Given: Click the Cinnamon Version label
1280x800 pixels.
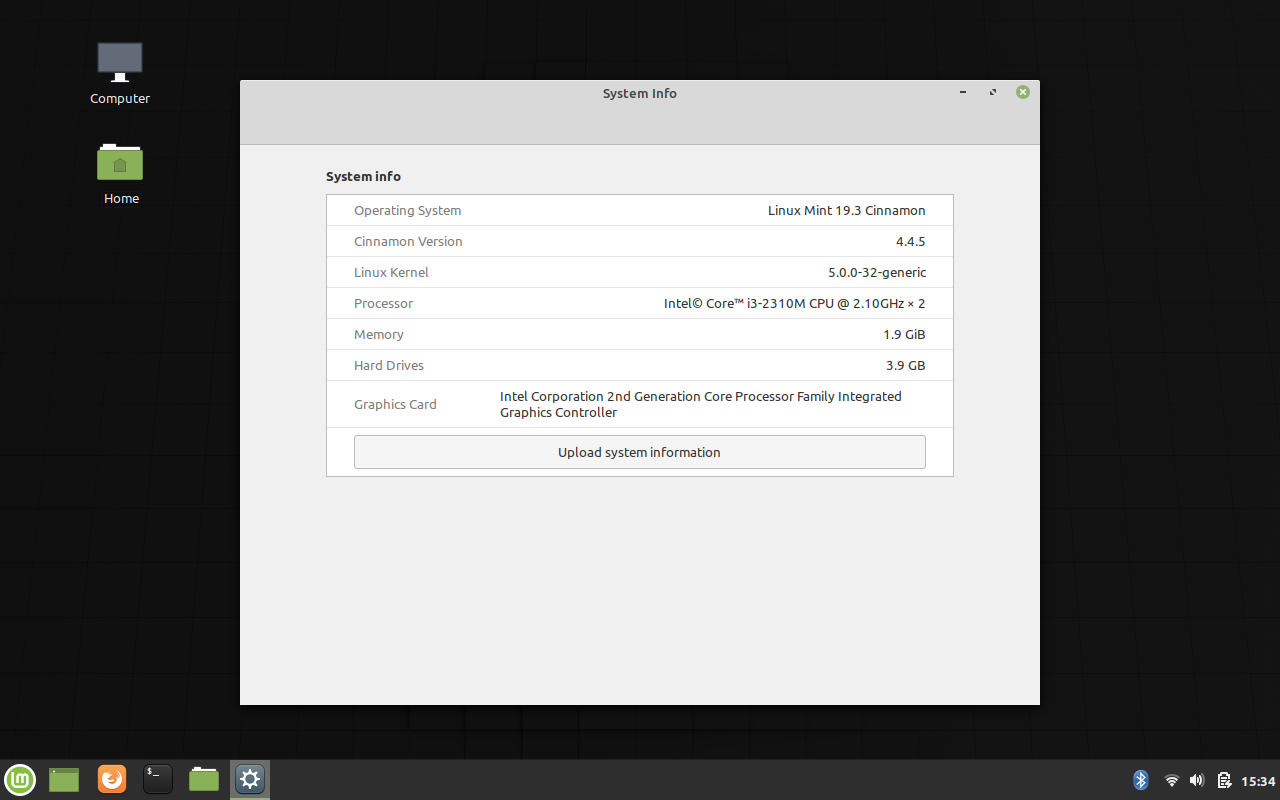Looking at the screenshot, I should pyautogui.click(x=408, y=241).
